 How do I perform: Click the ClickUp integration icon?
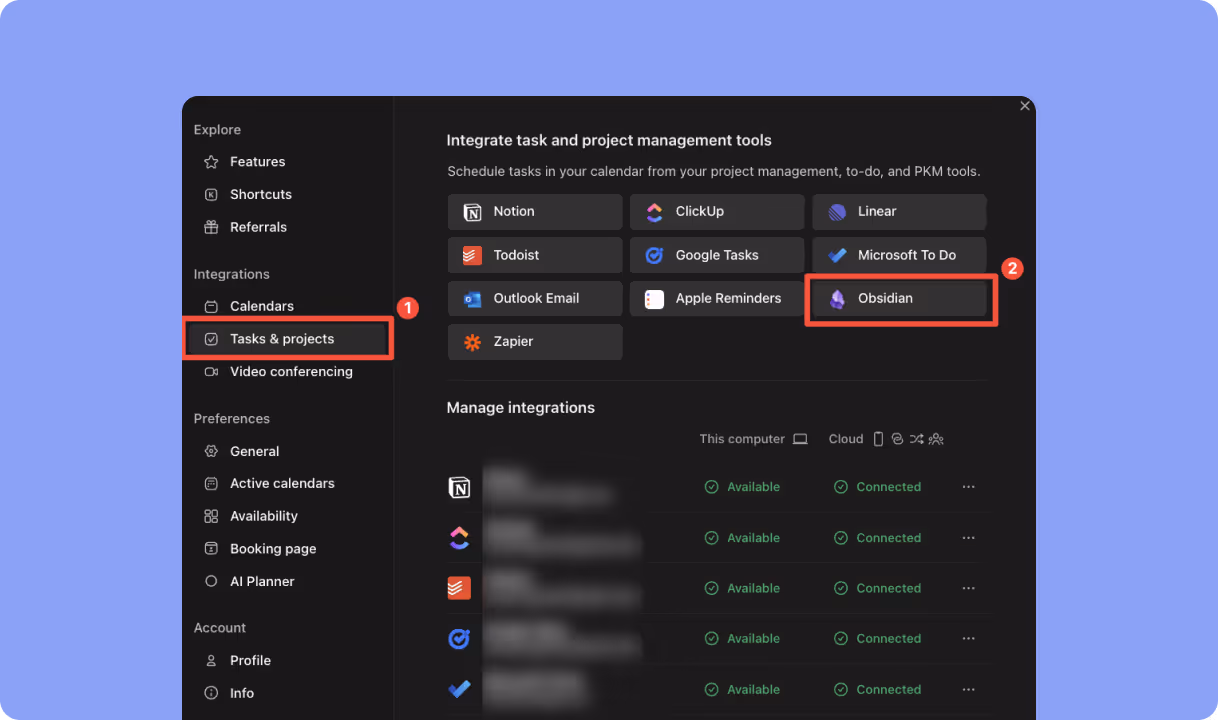pos(654,211)
